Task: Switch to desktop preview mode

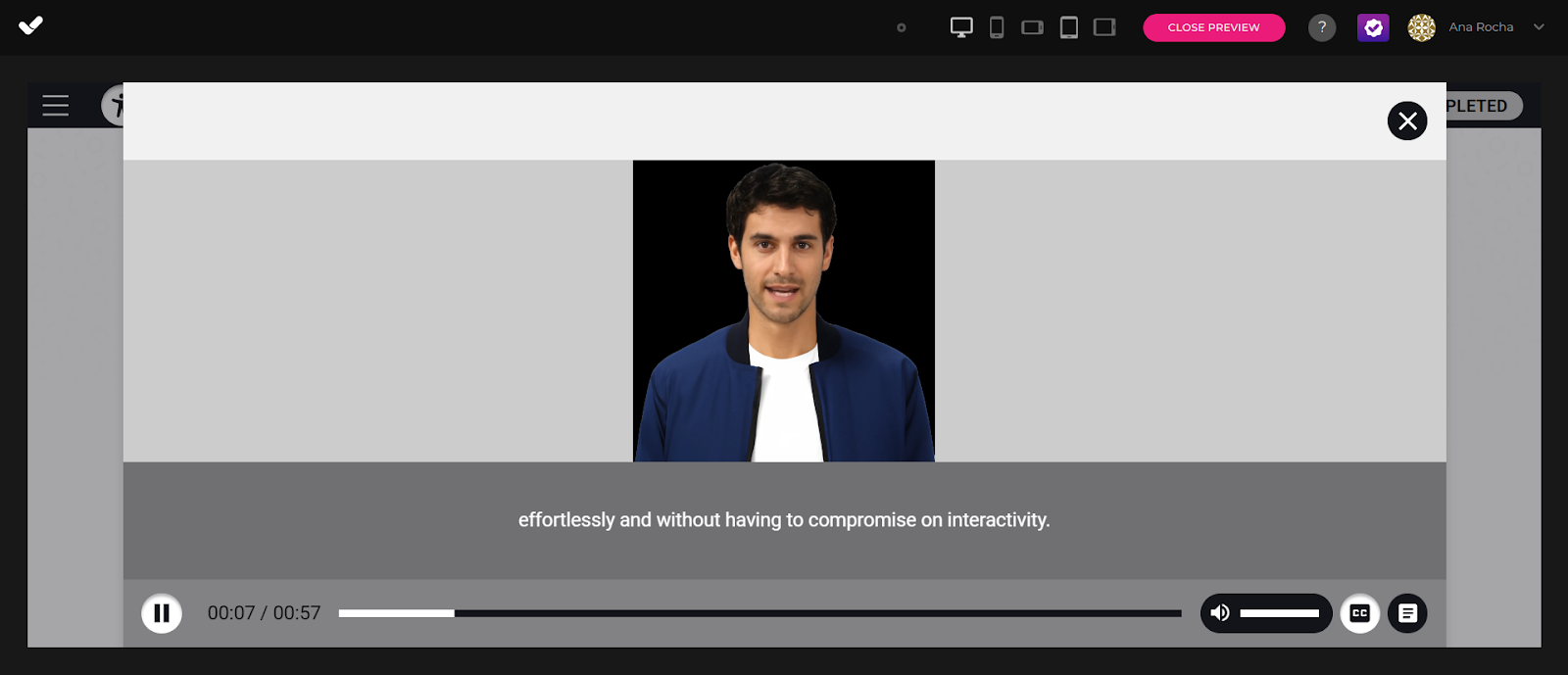Action: point(961,27)
